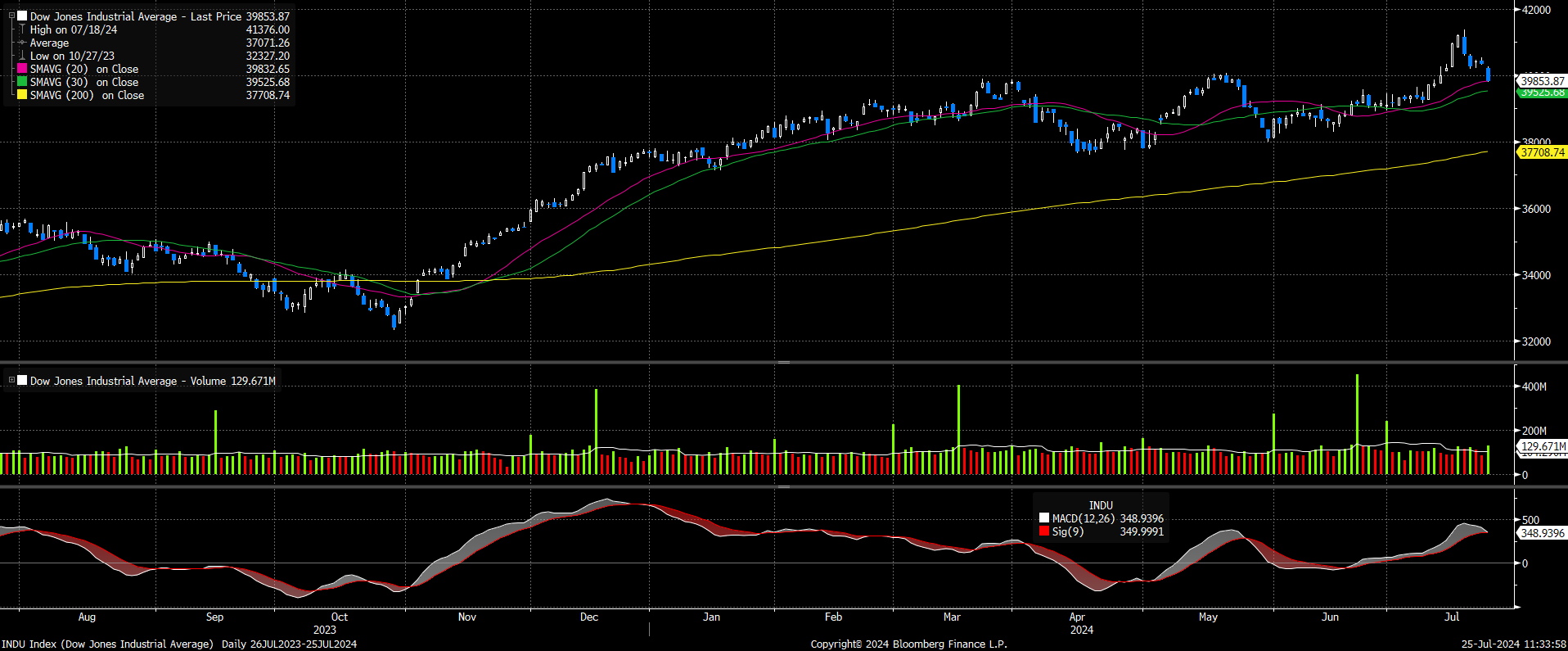The image size is (1568, 651).
Task: Click the Jan month label on time axis
Action: coord(712,617)
